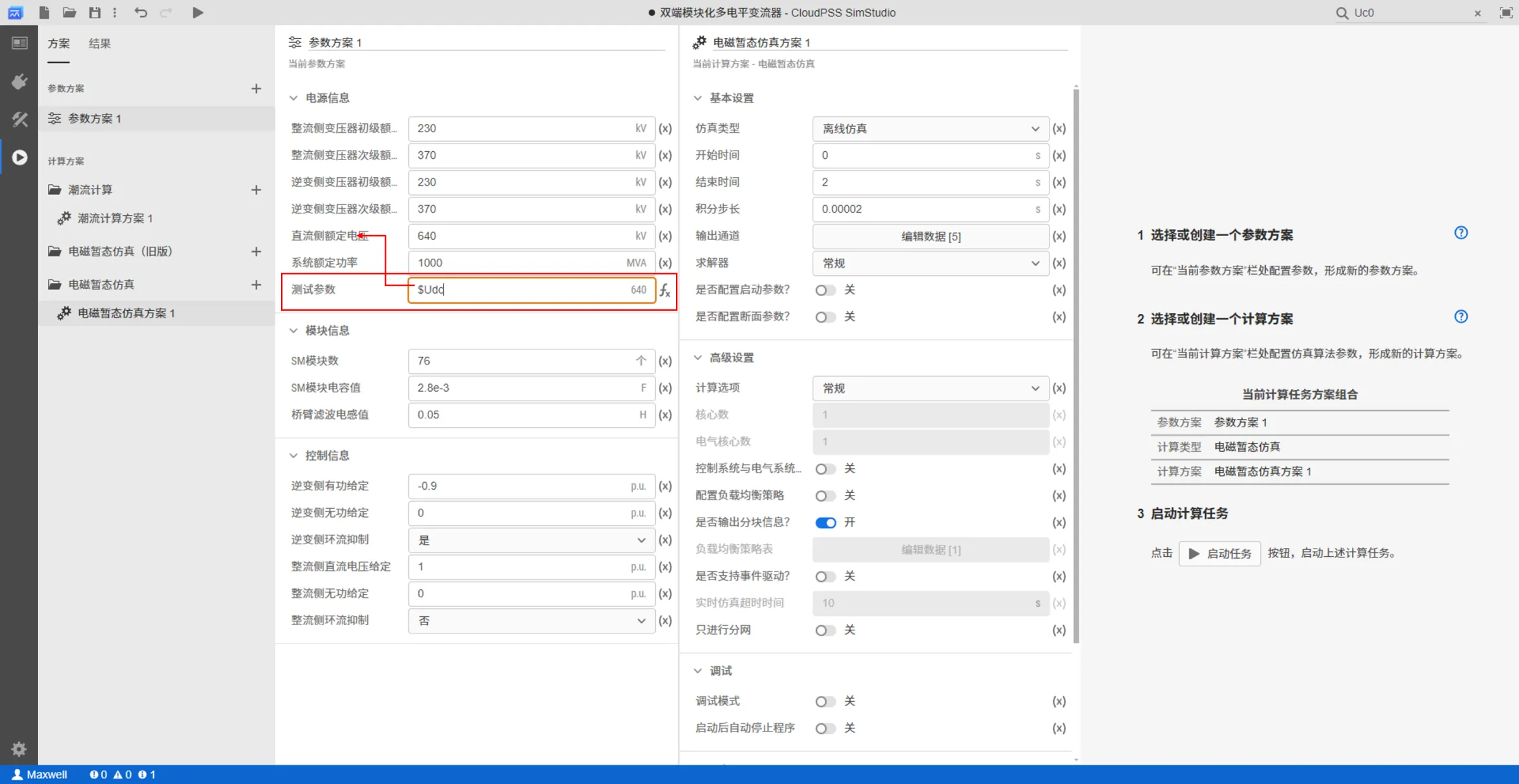Collapse 高级设置 section

coord(697,358)
